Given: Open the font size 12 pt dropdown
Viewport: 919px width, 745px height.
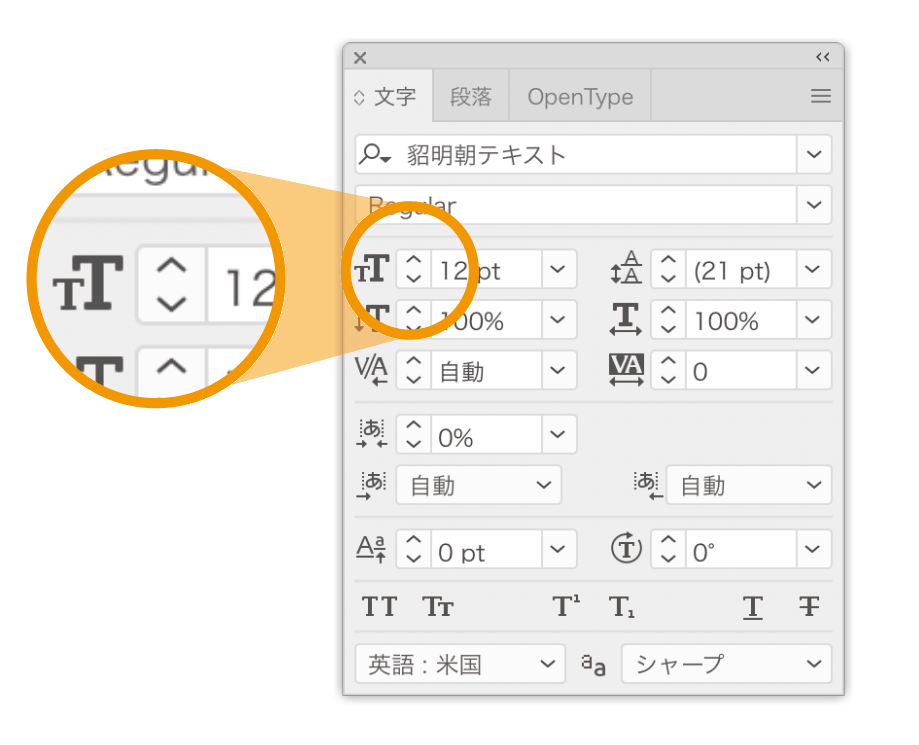Looking at the screenshot, I should point(558,269).
